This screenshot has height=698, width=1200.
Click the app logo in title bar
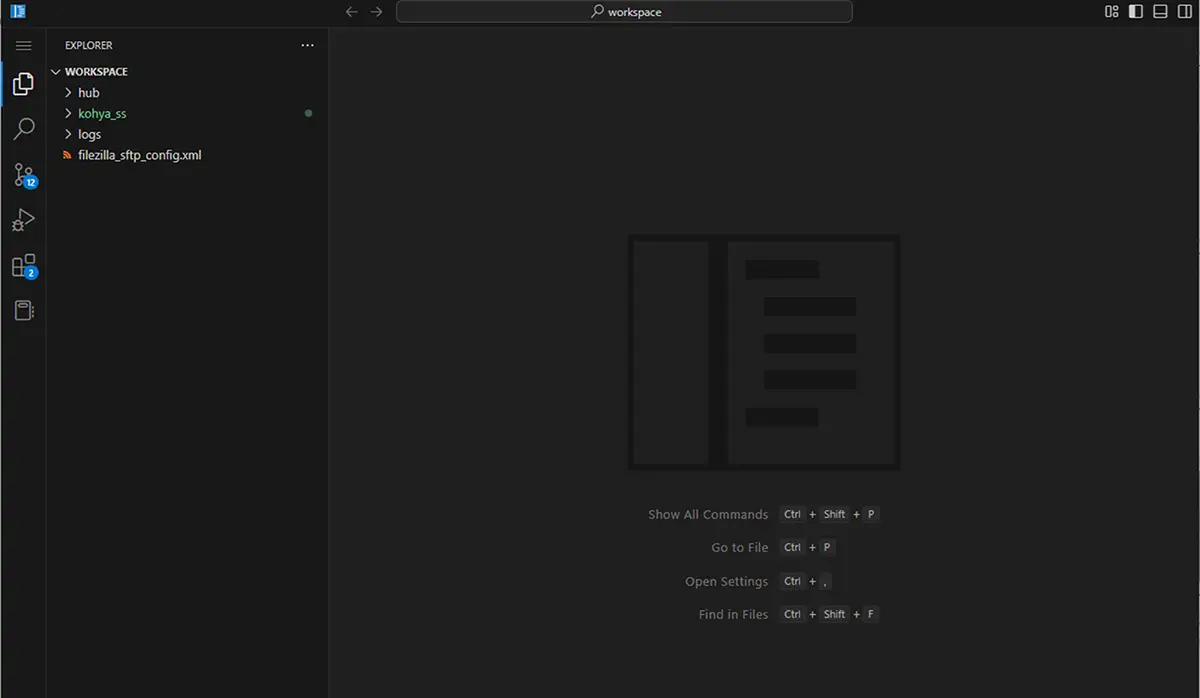pos(18,12)
